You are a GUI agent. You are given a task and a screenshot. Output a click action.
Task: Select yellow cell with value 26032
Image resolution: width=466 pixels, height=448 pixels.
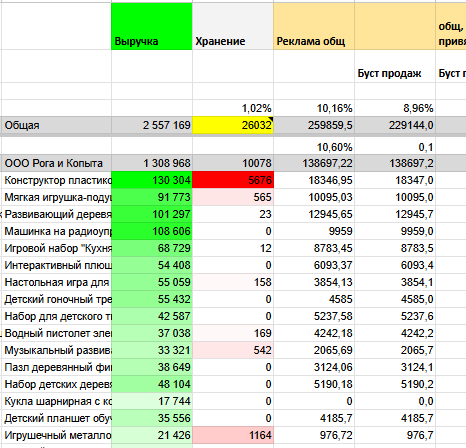[233, 125]
